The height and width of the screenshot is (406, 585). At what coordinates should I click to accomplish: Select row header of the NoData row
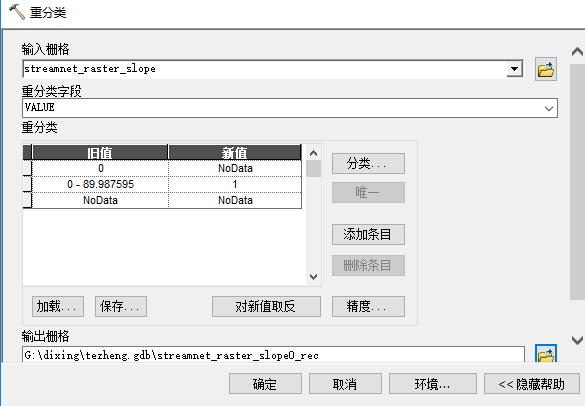coord(27,200)
